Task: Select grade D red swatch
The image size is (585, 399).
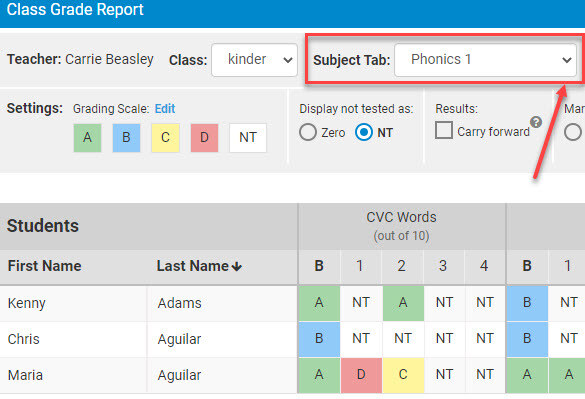Action: (x=204, y=138)
